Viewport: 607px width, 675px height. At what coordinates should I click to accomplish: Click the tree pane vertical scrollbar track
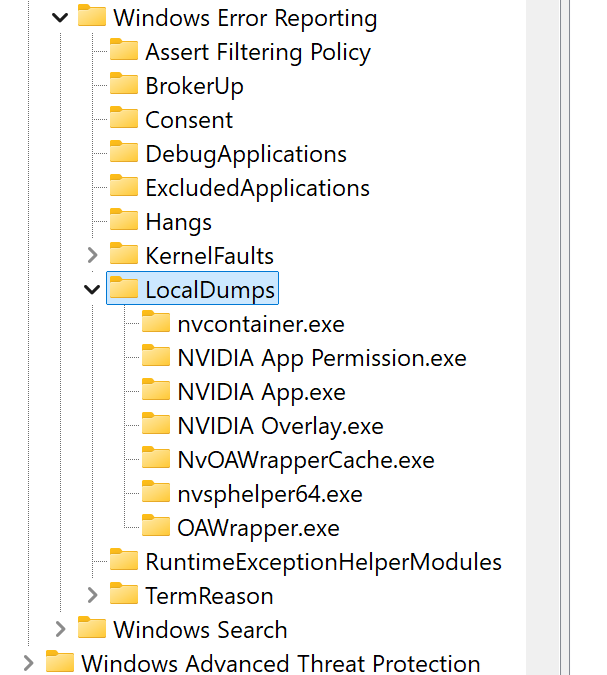(x=543, y=338)
